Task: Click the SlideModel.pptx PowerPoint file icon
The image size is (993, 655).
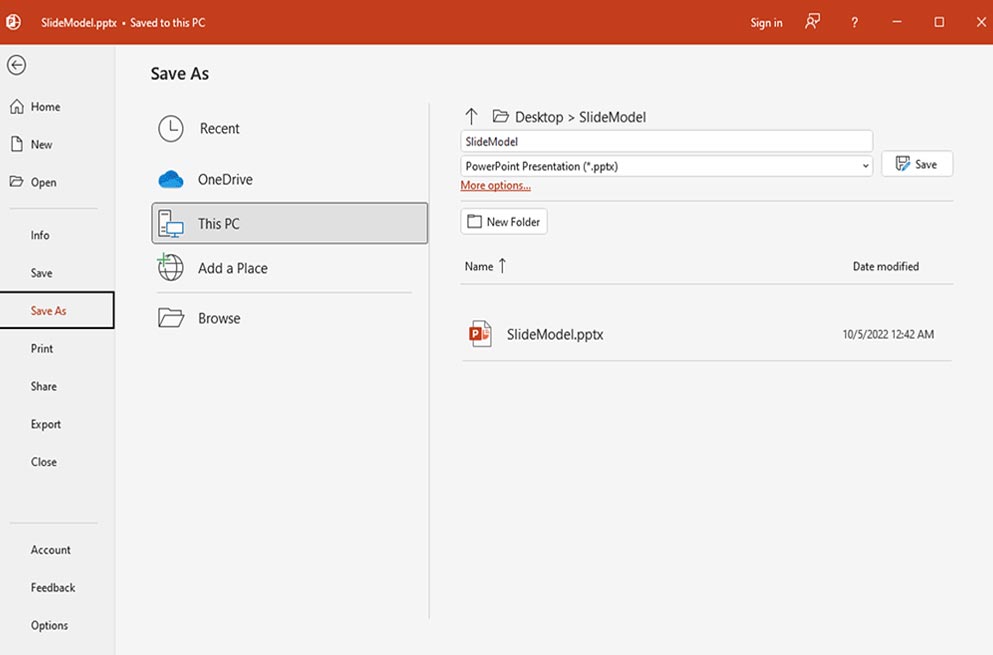Action: [x=480, y=334]
